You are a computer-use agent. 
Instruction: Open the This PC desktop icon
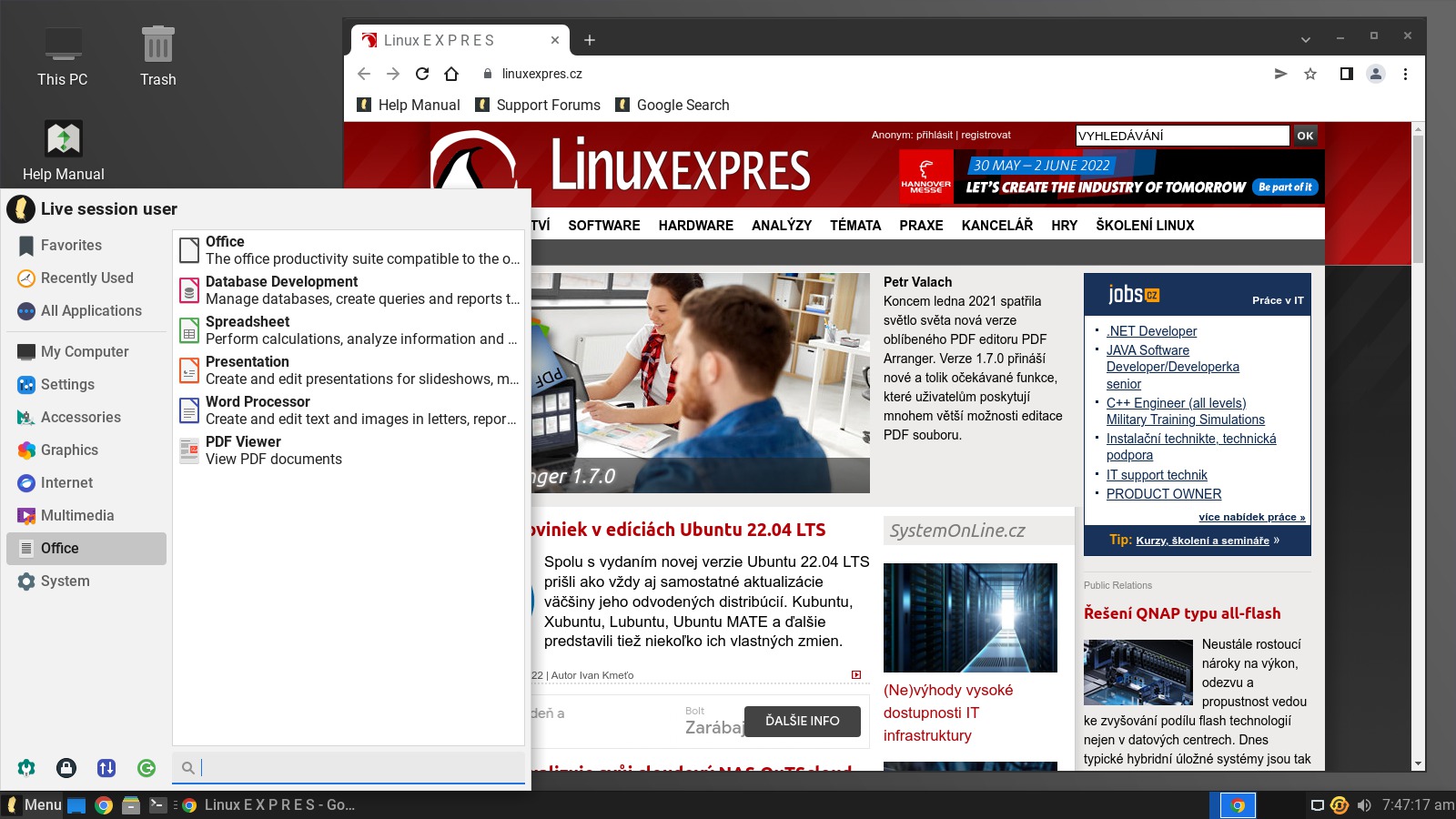[x=63, y=56]
